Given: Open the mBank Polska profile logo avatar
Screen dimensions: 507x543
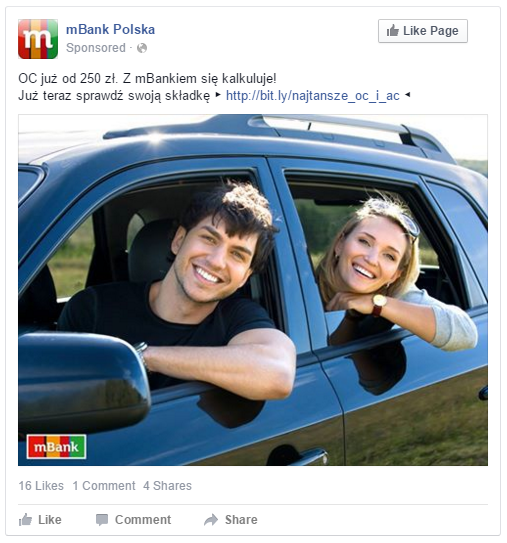Looking at the screenshot, I should [x=38, y=39].
